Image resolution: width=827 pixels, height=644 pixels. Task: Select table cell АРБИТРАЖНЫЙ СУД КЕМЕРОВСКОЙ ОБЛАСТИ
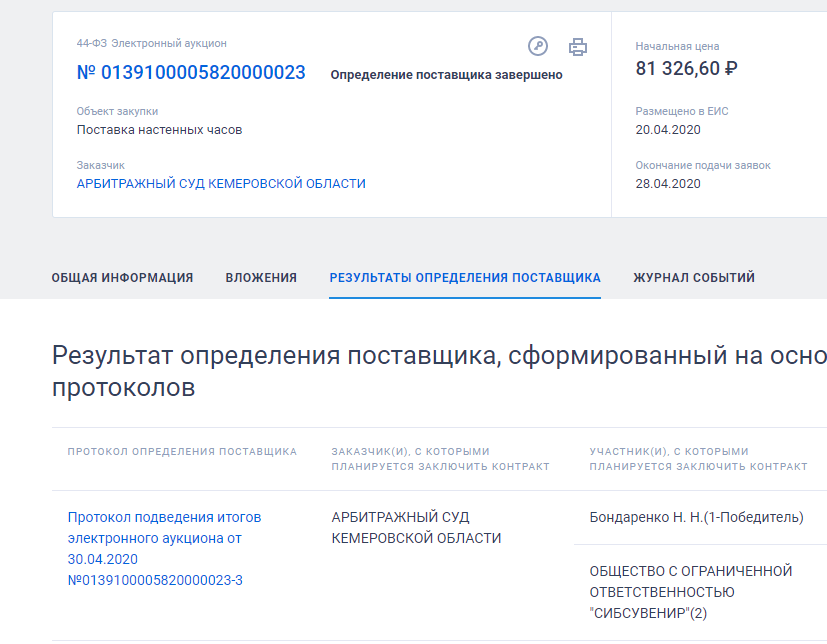[416, 527]
